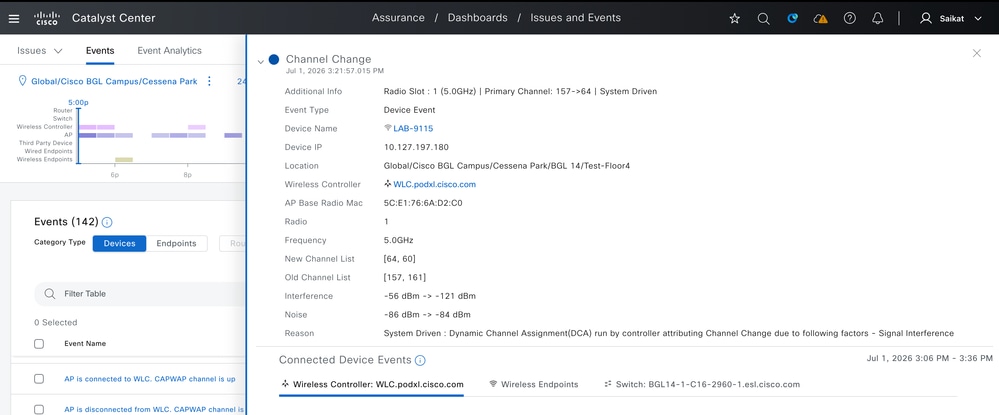999x415 pixels.
Task: Click the AP Base Radio Mac 5C:E1:76:6A:D2:C0
Action: [423, 203]
